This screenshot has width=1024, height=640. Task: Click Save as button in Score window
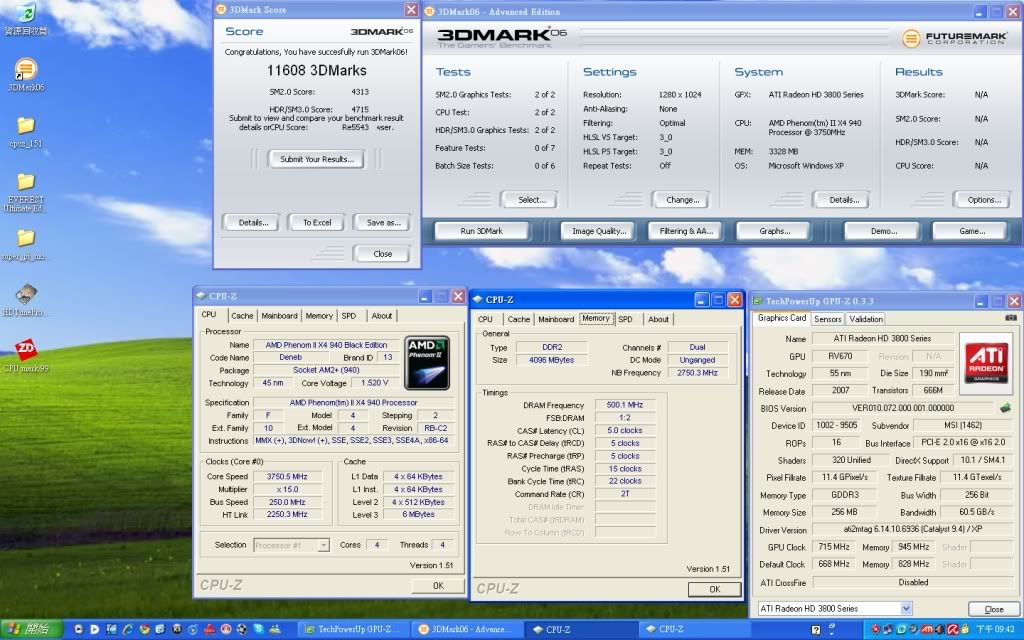[x=383, y=223]
